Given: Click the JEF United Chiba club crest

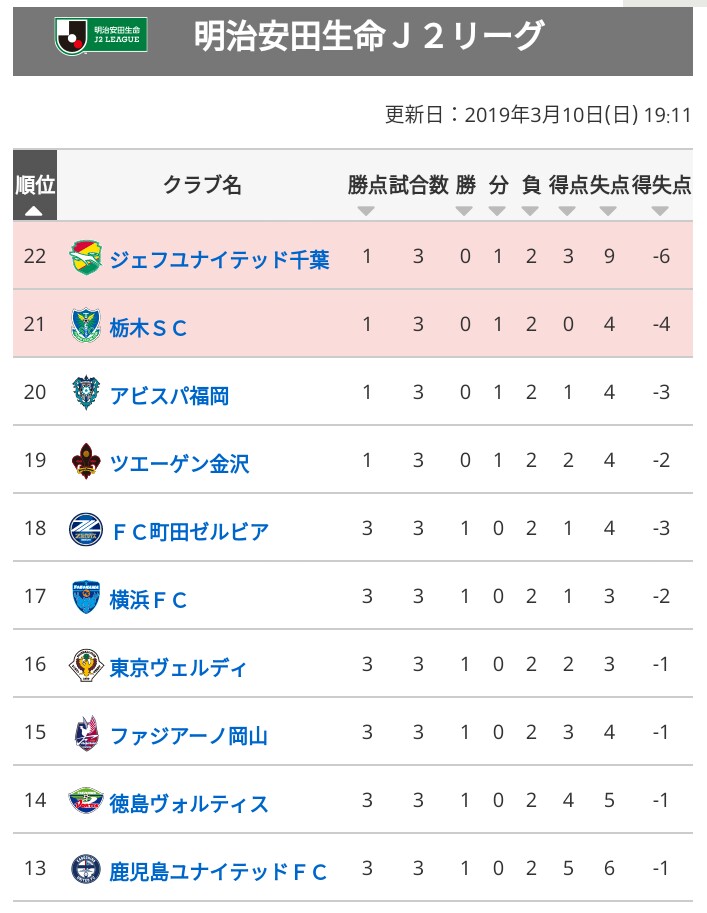Looking at the screenshot, I should point(86,258).
